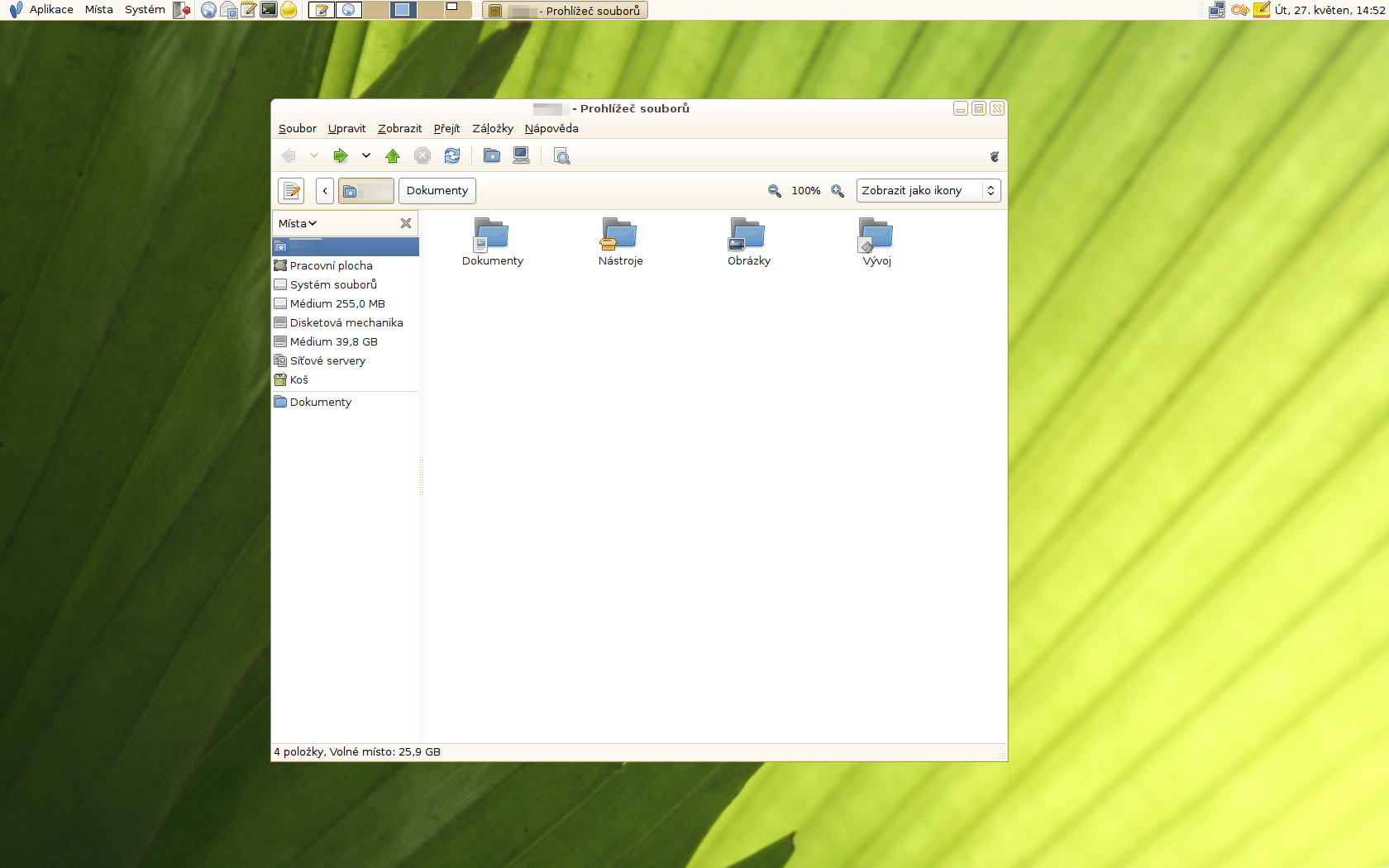
Task: Select Koš in the places sidebar
Action: [x=299, y=380]
